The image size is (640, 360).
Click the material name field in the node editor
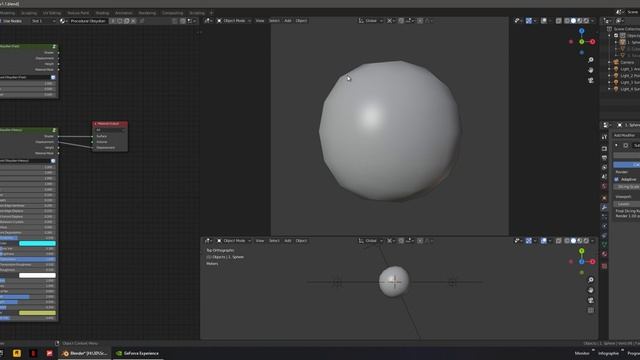[88, 21]
